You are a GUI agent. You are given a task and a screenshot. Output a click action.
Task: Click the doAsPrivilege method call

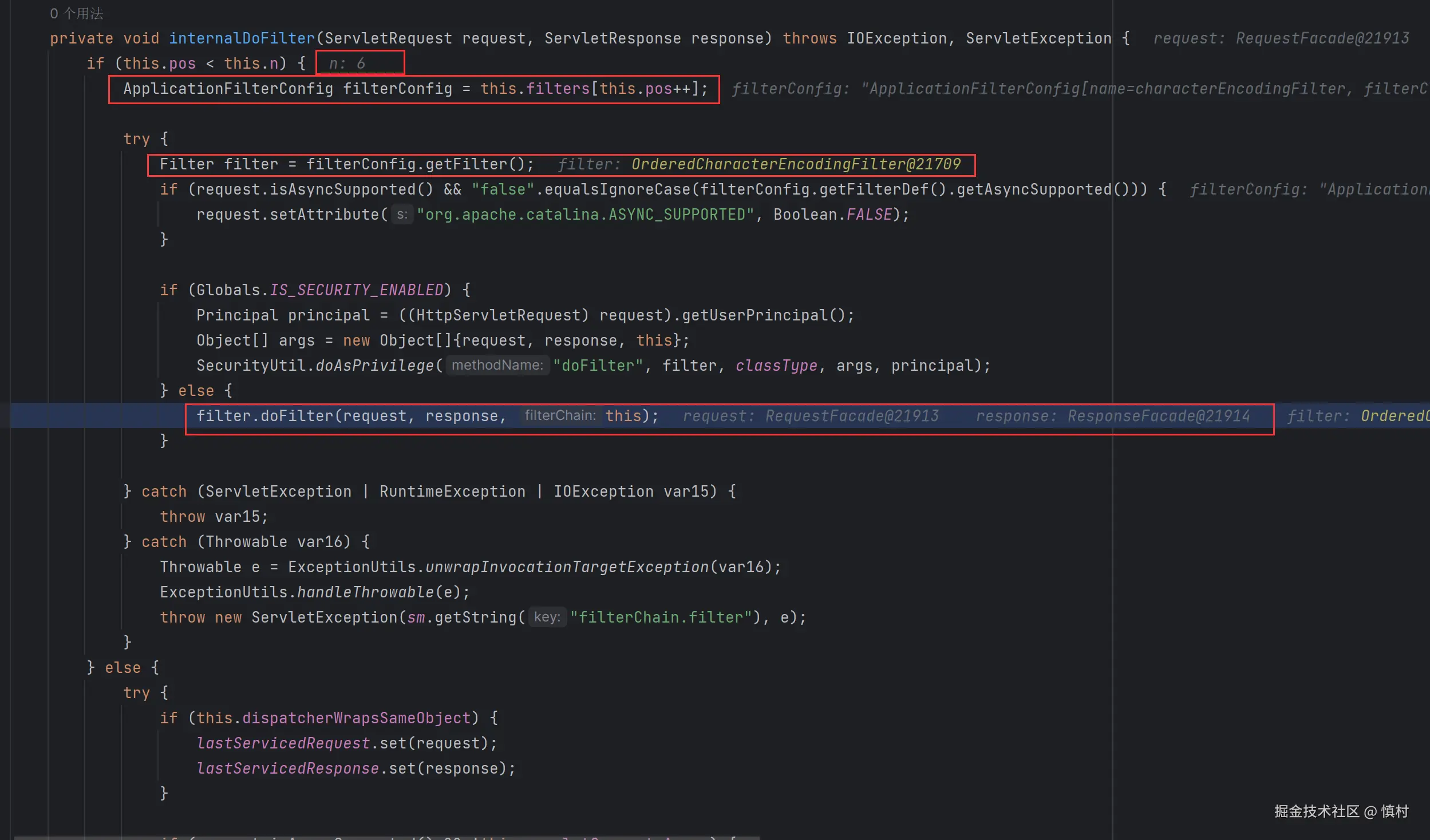[374, 366]
